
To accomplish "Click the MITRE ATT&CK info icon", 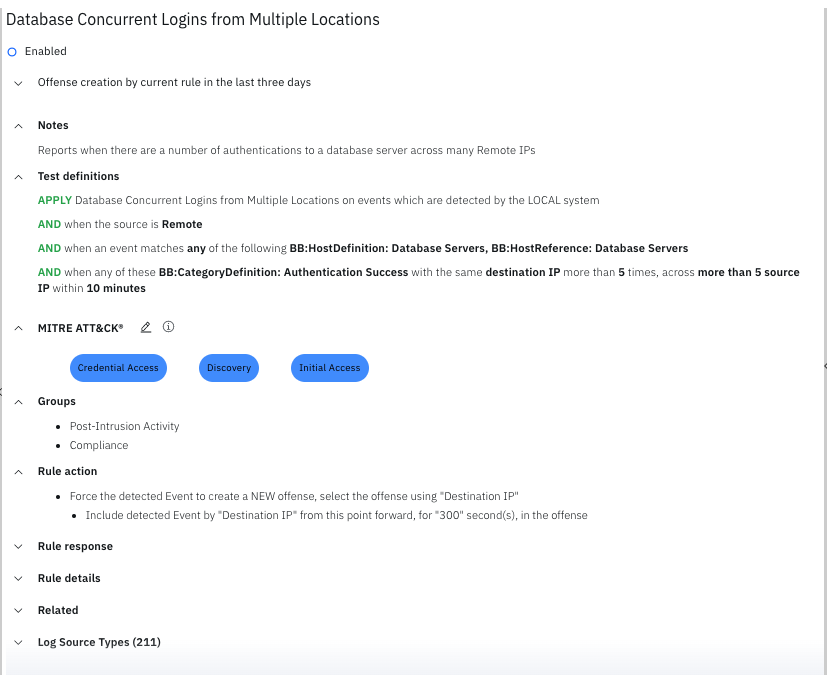I will (168, 327).
